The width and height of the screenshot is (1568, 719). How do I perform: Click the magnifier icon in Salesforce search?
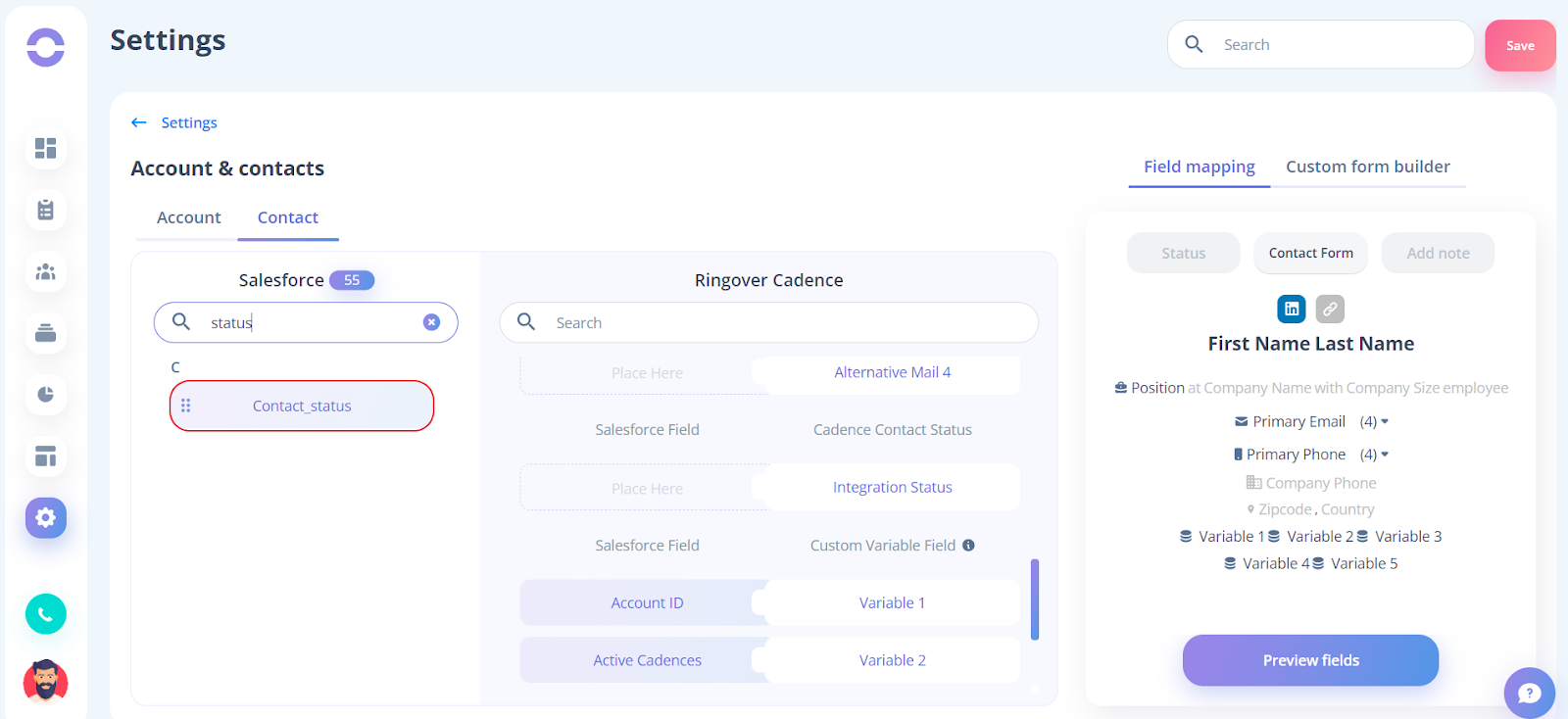tap(181, 321)
